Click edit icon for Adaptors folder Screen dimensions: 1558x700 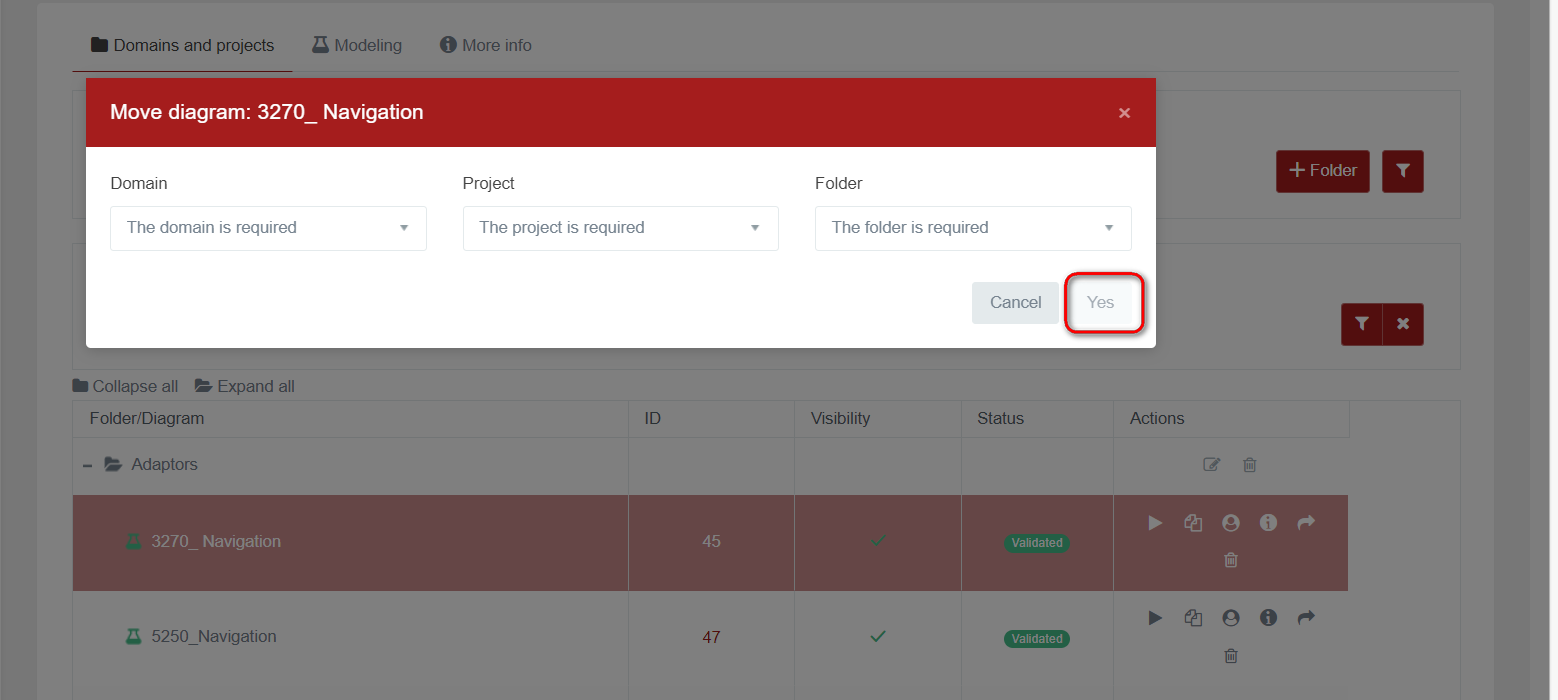(1212, 465)
